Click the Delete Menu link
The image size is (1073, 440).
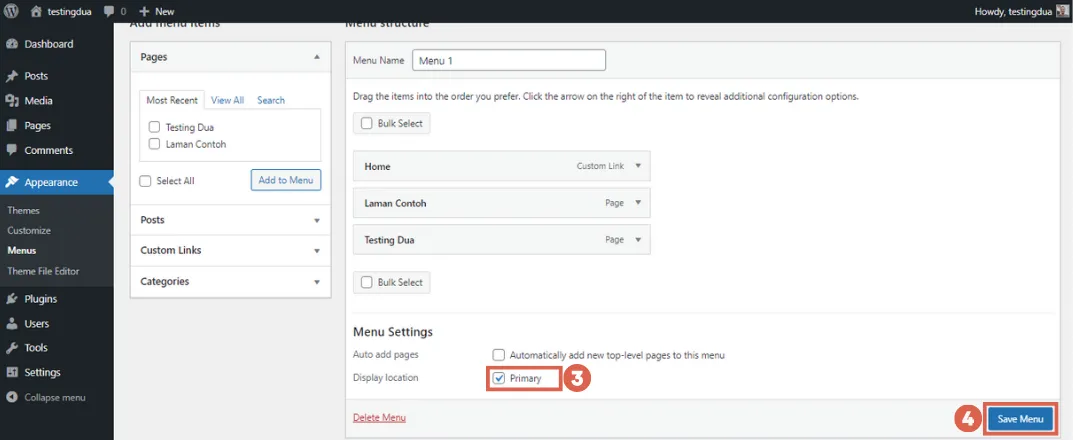pos(379,417)
